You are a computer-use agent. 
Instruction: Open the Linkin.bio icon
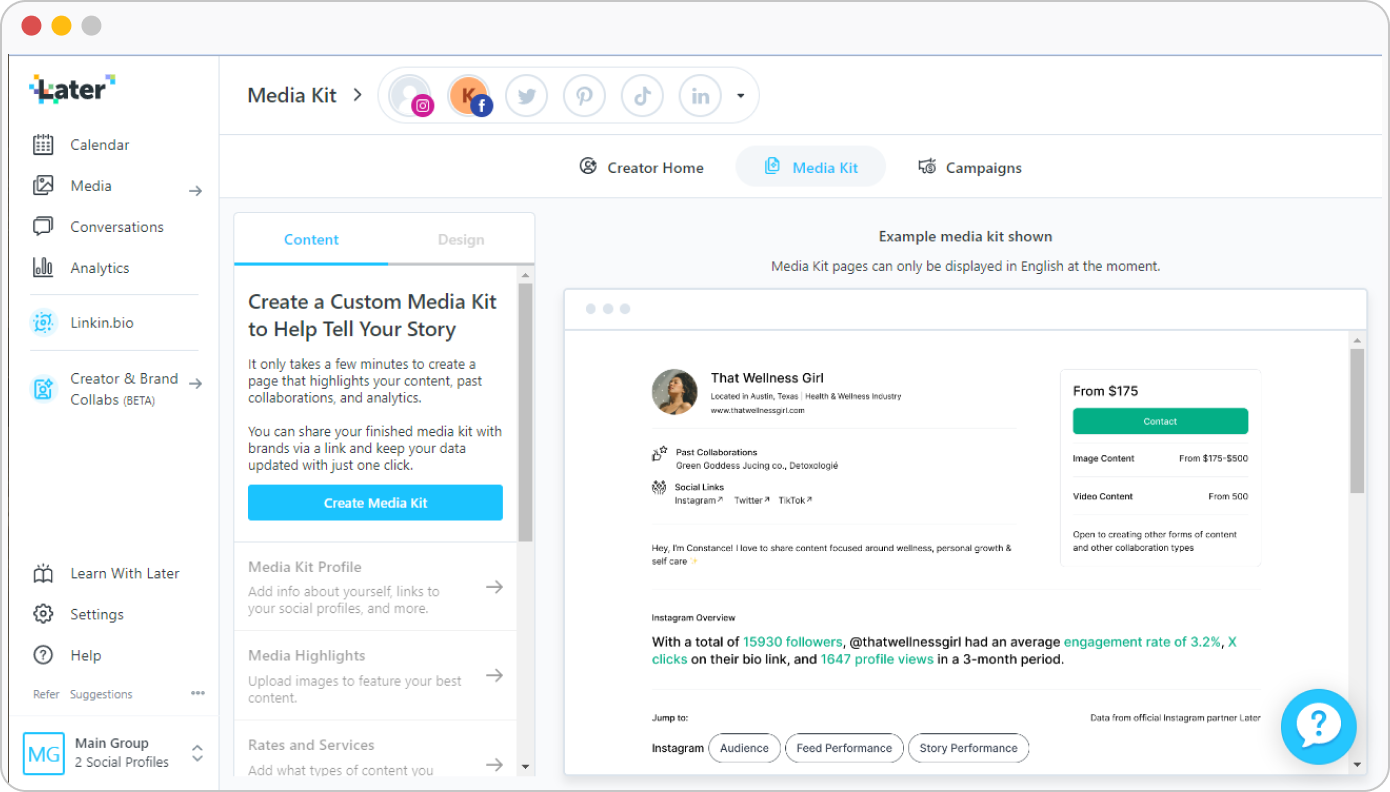point(43,323)
